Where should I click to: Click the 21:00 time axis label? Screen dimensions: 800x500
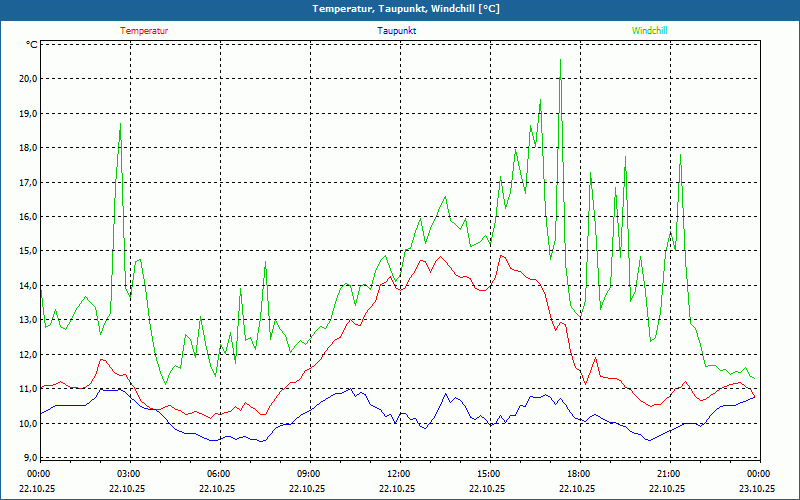669,473
